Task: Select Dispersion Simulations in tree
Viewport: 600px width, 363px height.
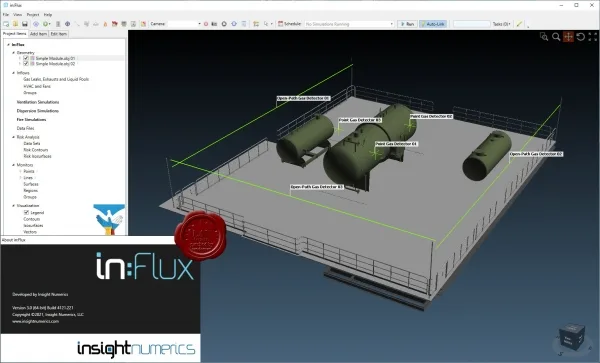Action: (38, 111)
